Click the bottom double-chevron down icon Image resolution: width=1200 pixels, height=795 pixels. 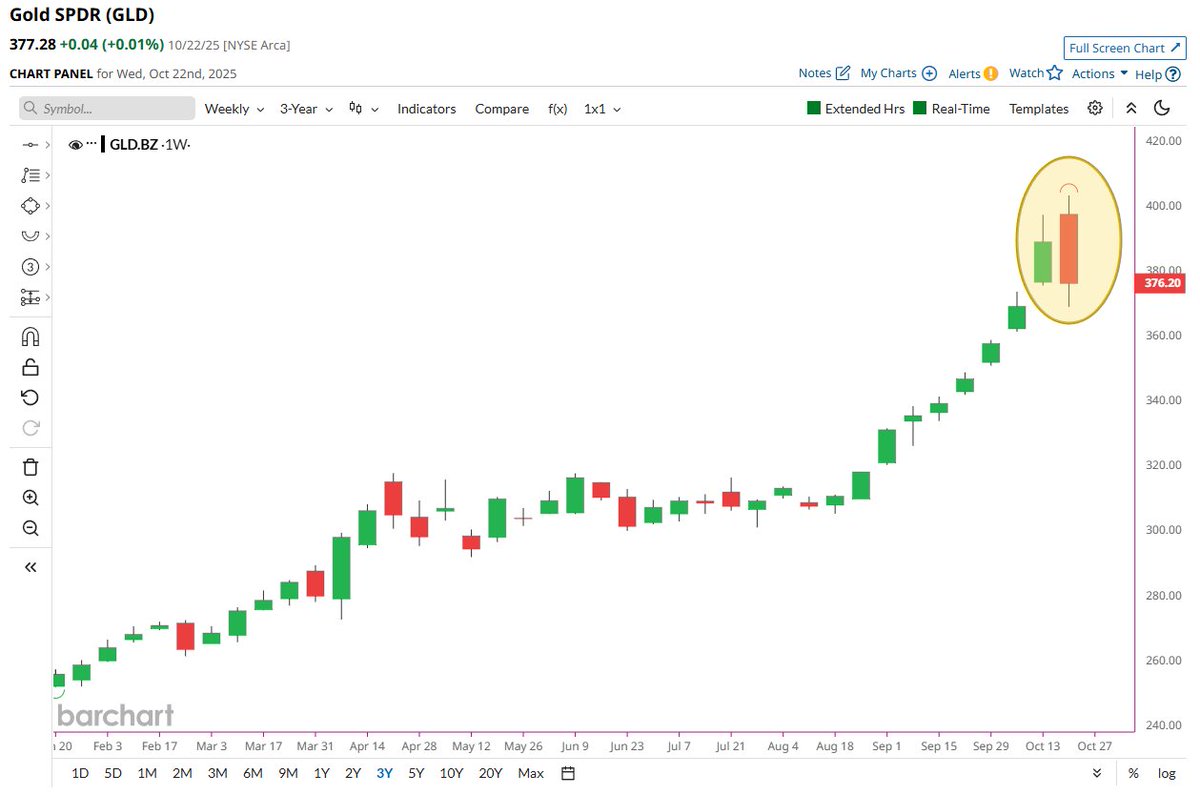1097,773
